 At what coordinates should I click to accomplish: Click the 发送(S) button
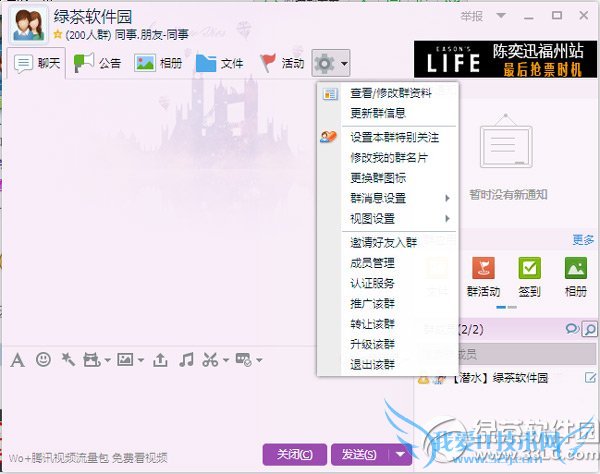[x=359, y=454]
